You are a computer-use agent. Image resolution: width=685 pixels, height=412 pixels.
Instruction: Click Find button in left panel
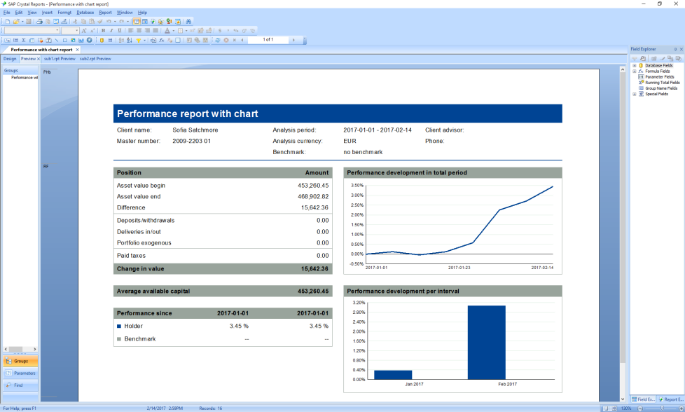coord(20,385)
